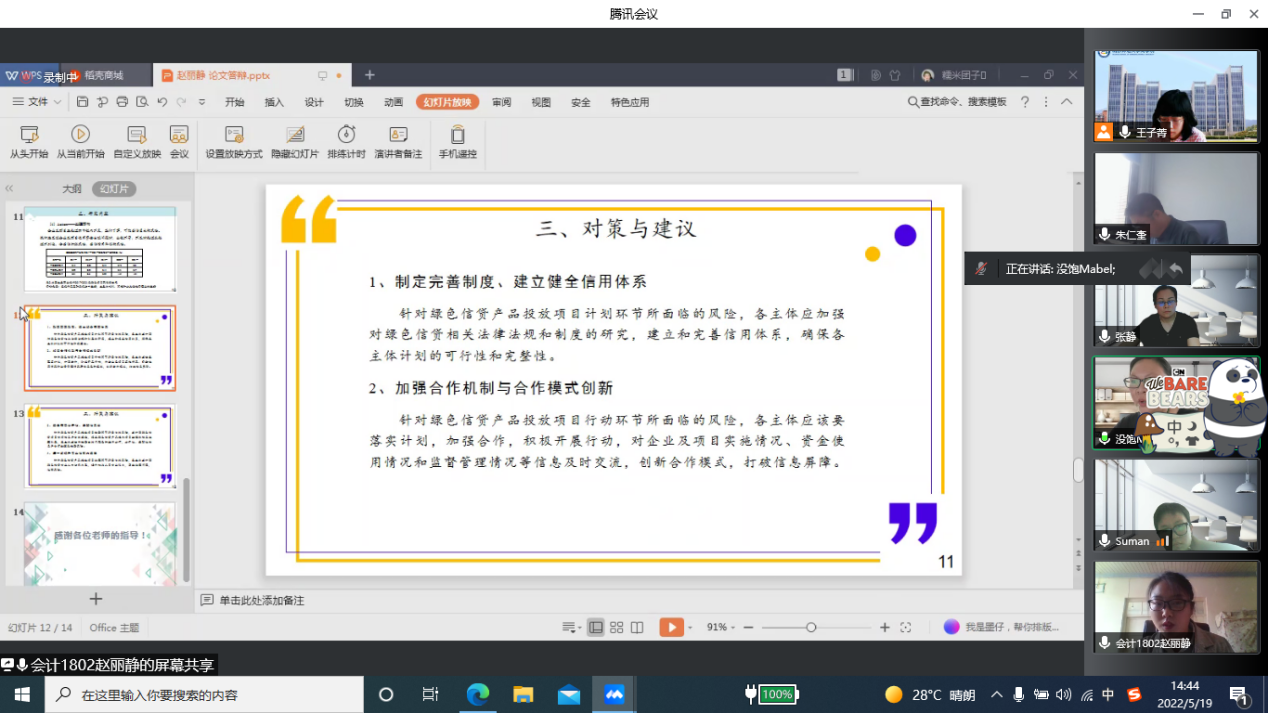The height and width of the screenshot is (713, 1268).
Task: Start slideshow from current slide (从当前开始)
Action: tap(80, 141)
